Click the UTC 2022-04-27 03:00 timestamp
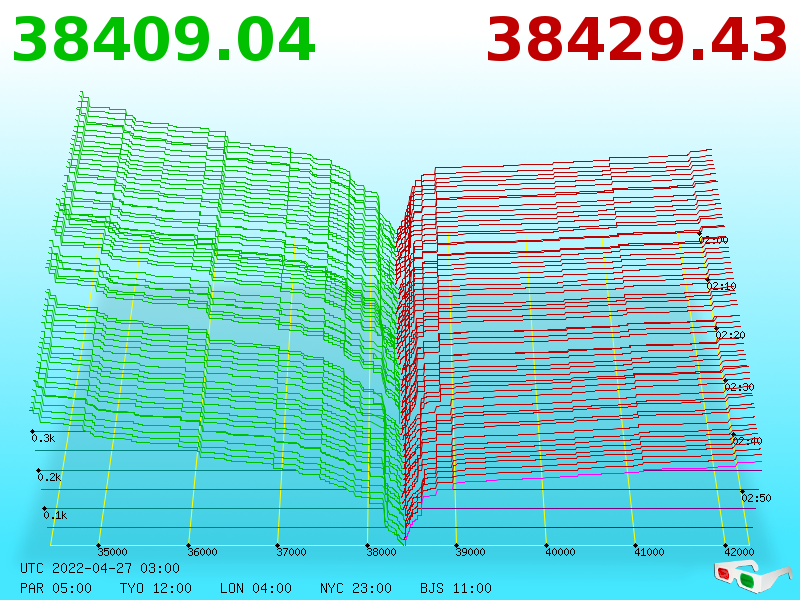This screenshot has width=800, height=600. [x=100, y=568]
